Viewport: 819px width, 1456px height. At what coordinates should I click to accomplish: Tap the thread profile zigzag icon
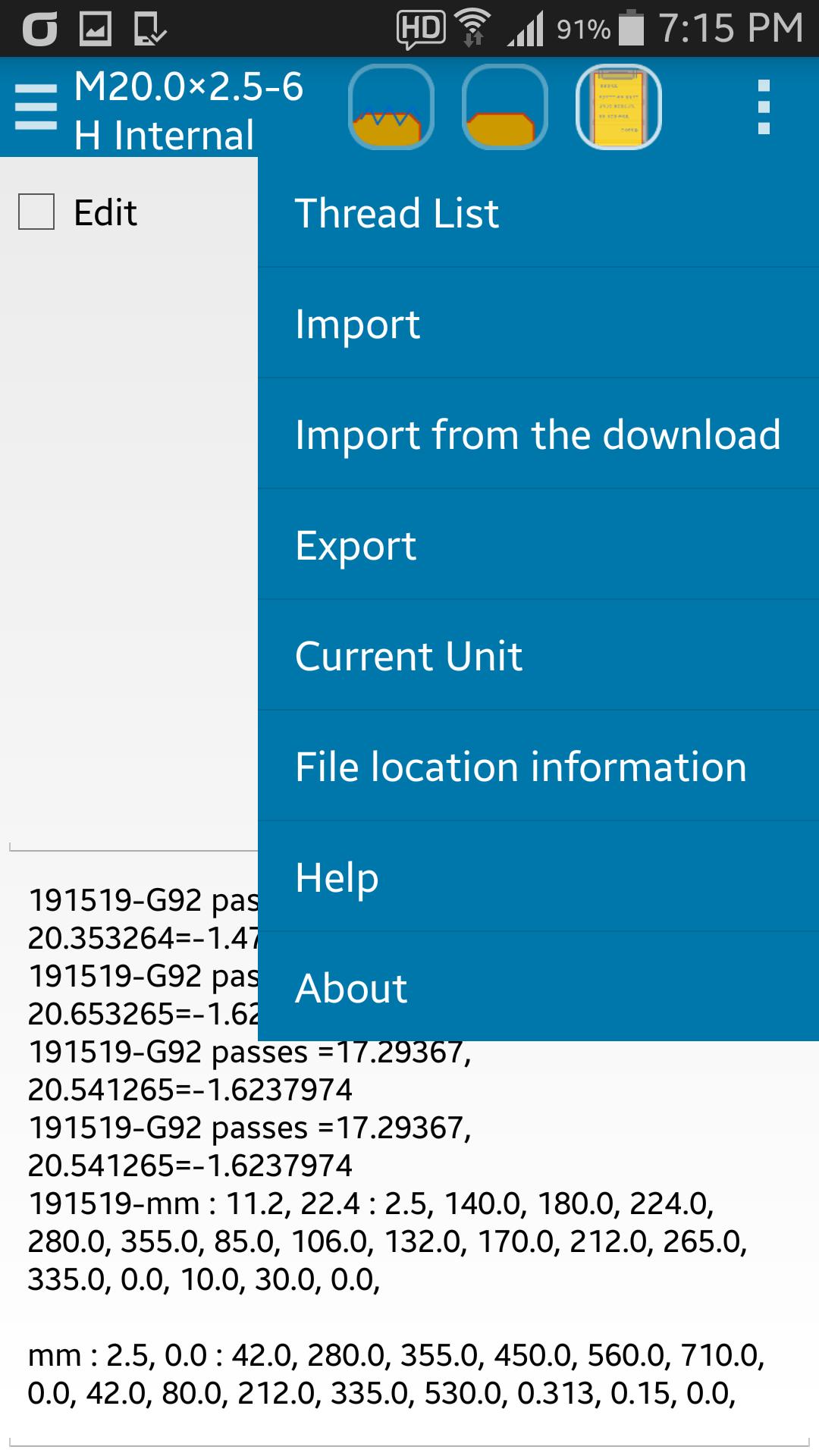(x=391, y=107)
